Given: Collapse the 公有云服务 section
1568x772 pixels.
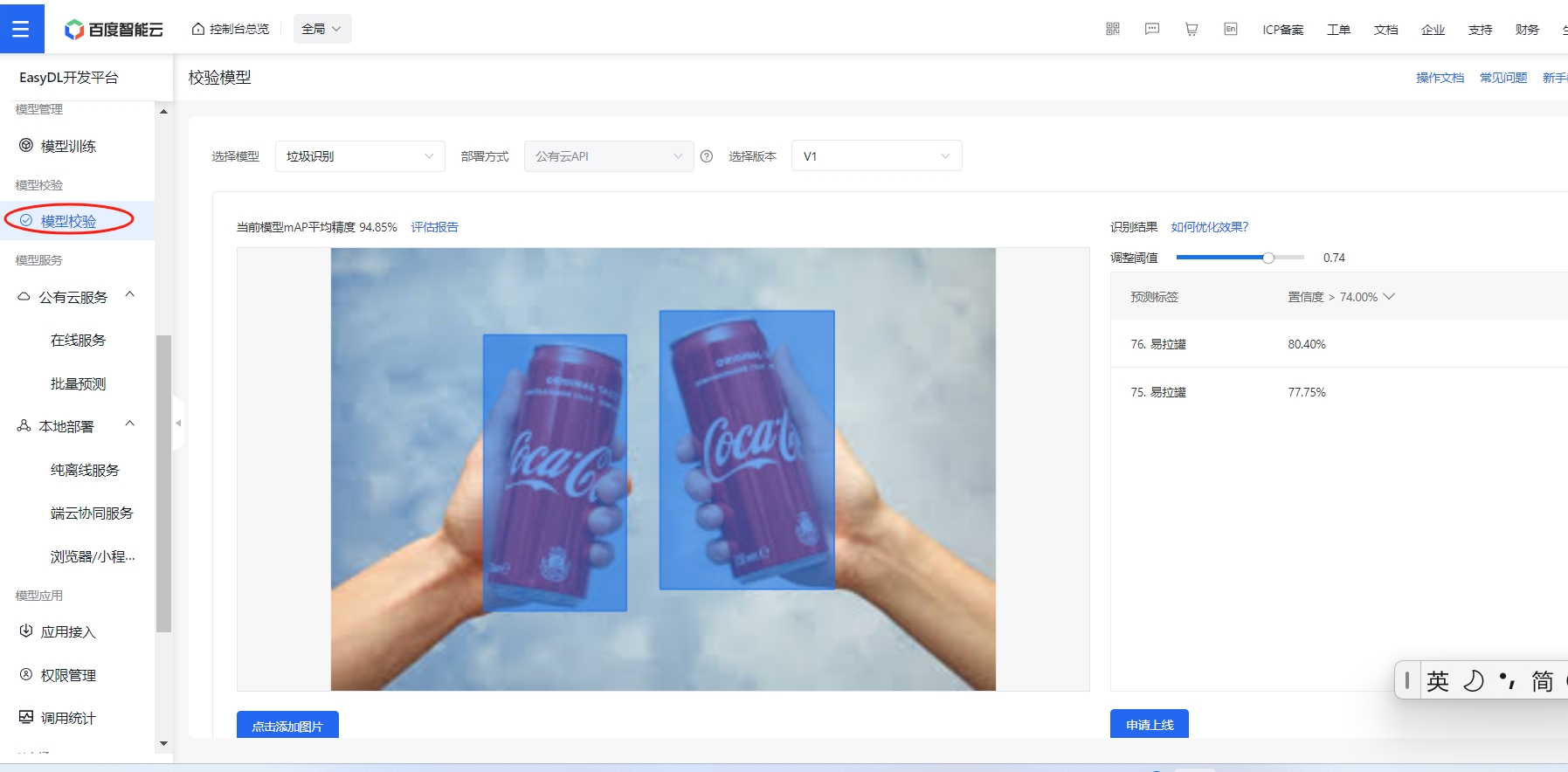Looking at the screenshot, I should point(130,295).
